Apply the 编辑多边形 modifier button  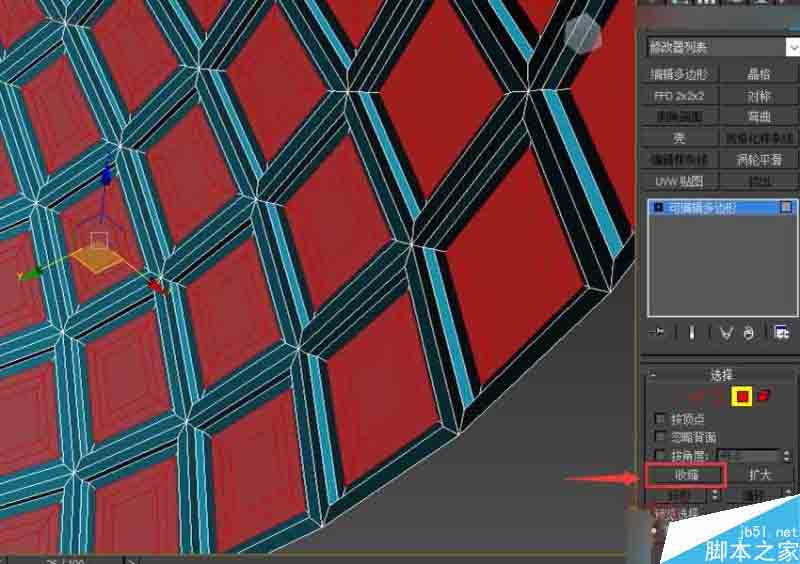[679, 74]
